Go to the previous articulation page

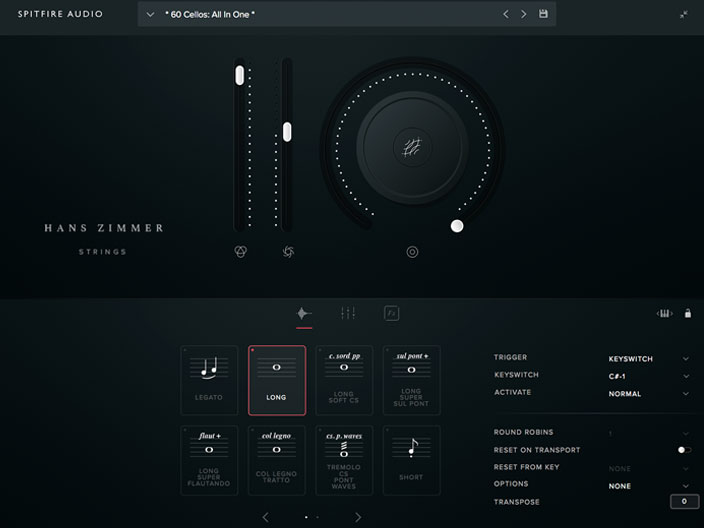tap(266, 517)
